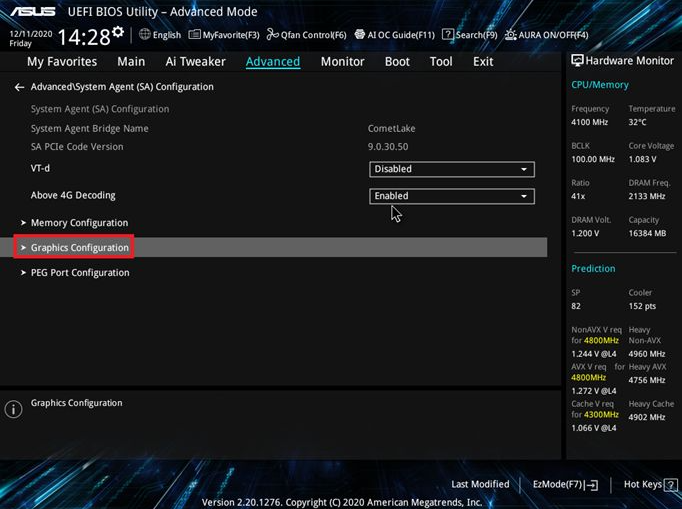The image size is (682, 509).
Task: Click the Qfan Control fan icon
Action: [272, 34]
